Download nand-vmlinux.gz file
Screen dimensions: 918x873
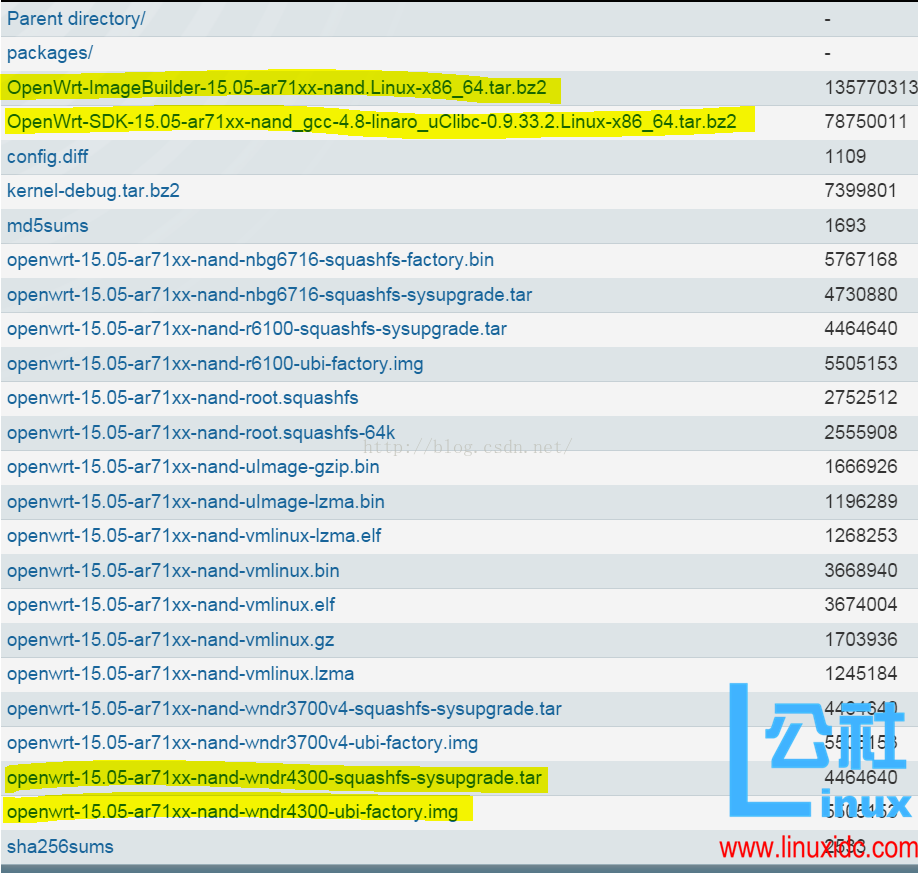click(x=170, y=639)
